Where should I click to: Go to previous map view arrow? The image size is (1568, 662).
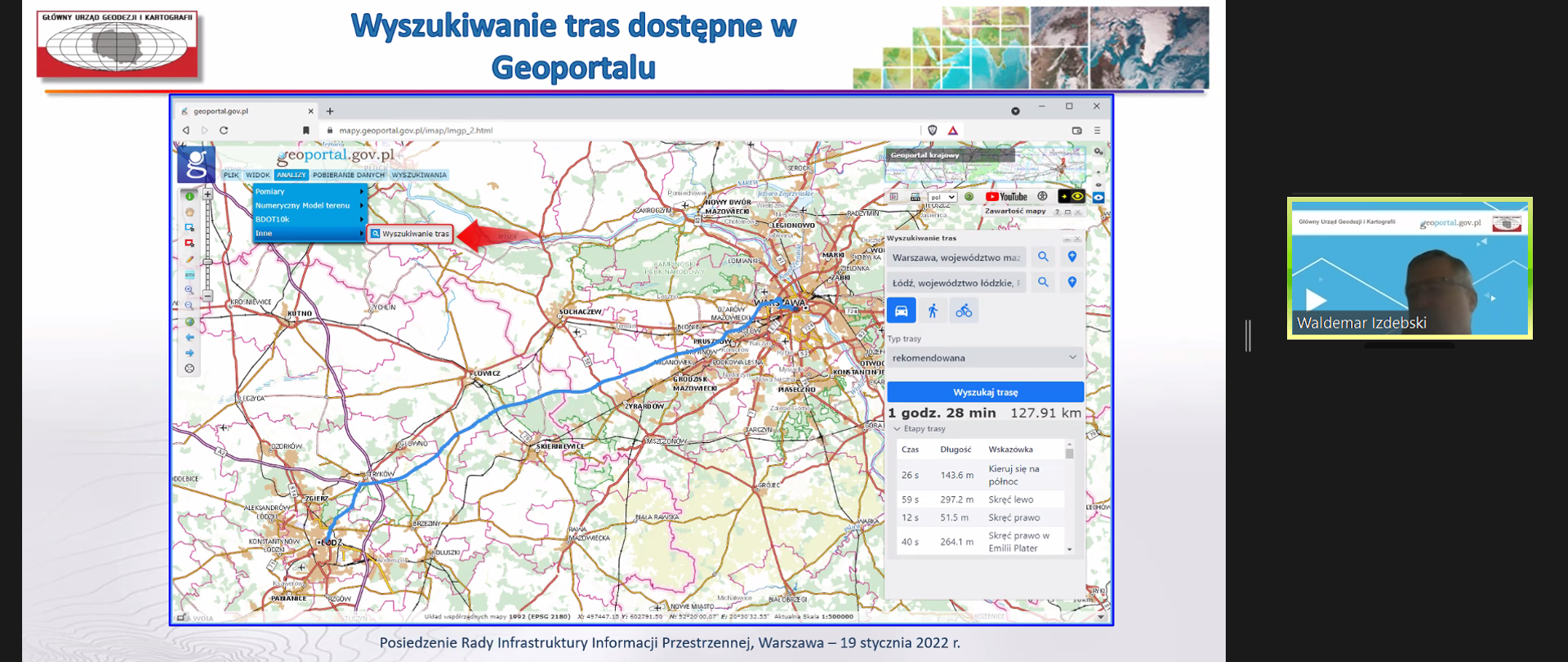click(x=189, y=337)
